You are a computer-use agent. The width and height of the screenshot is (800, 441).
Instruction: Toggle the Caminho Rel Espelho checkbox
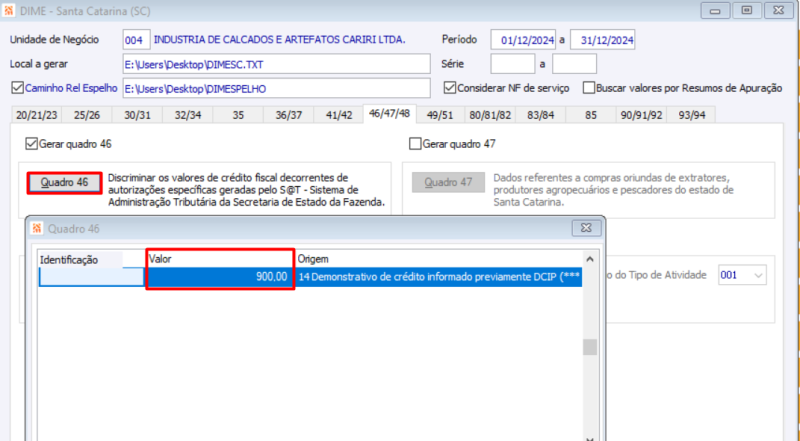pos(17,88)
